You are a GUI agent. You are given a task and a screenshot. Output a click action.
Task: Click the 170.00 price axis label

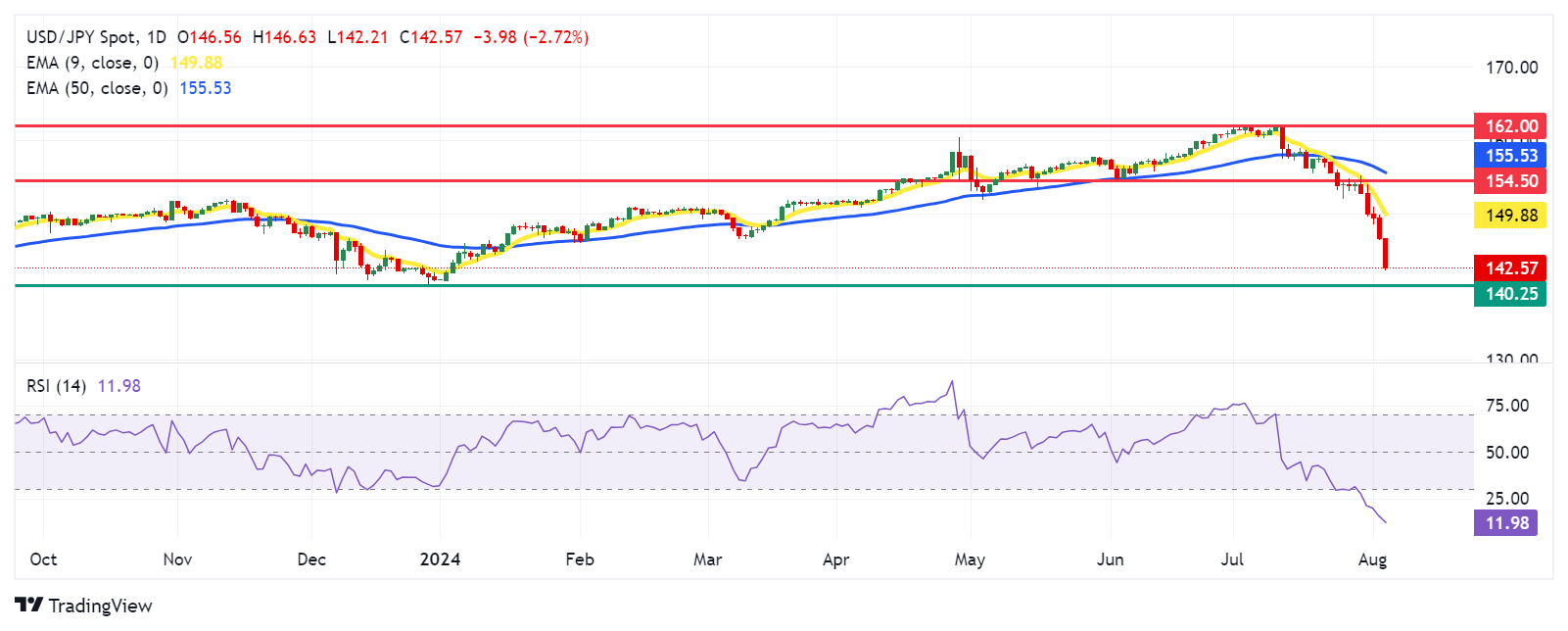(x=1511, y=68)
